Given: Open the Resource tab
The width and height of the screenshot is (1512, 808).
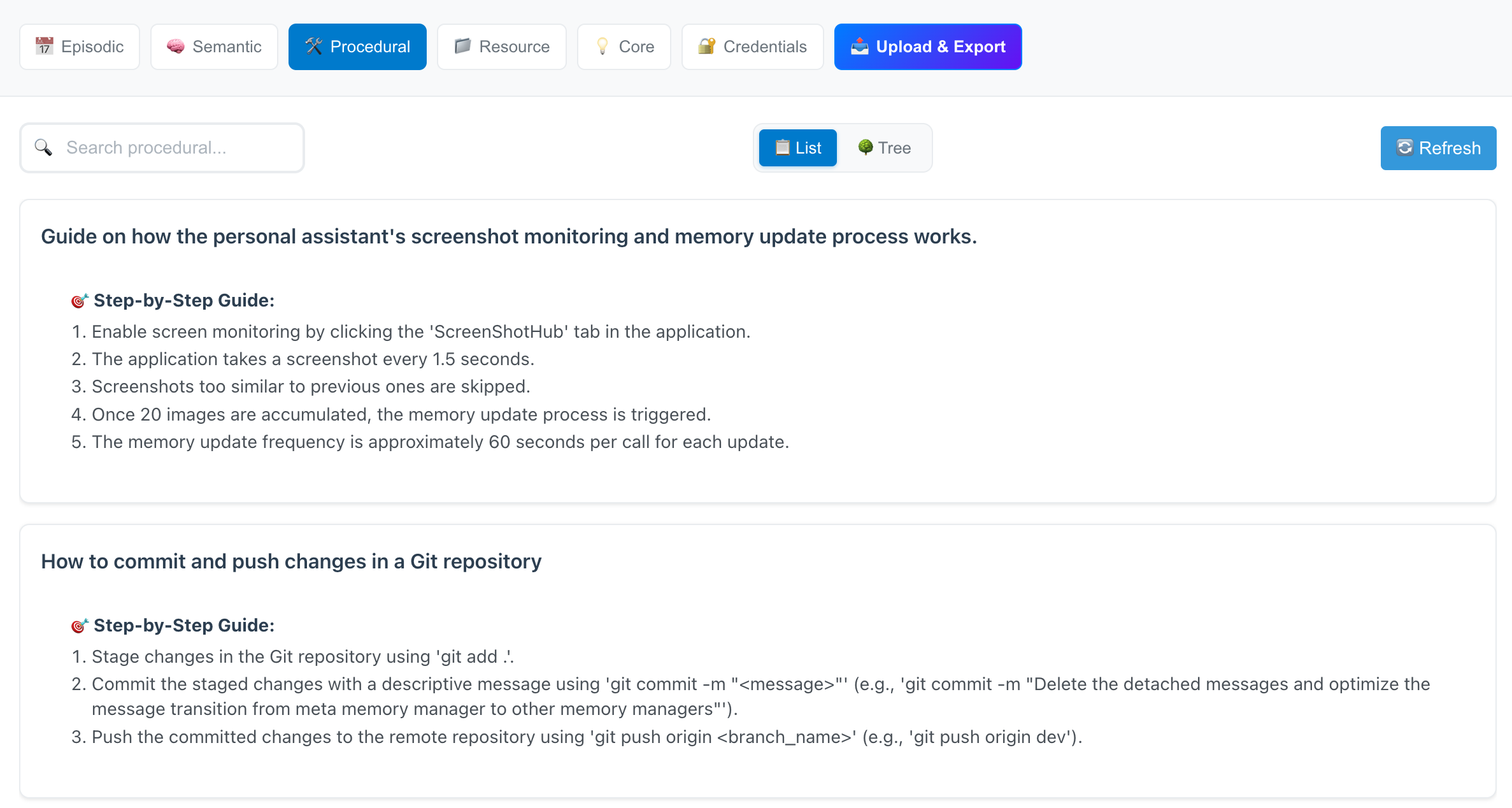Looking at the screenshot, I should pyautogui.click(x=502, y=47).
